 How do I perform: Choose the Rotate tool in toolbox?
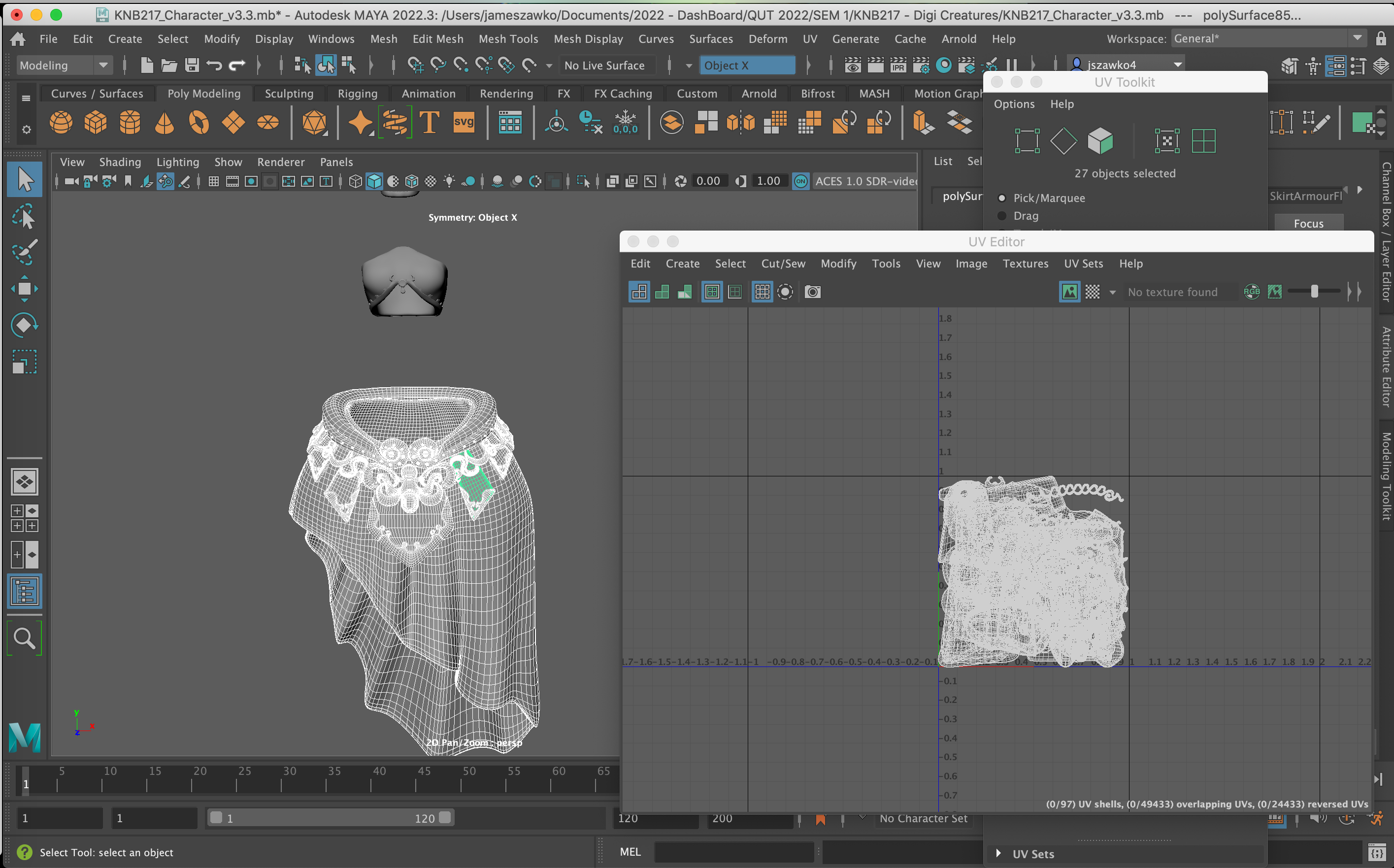click(24, 325)
